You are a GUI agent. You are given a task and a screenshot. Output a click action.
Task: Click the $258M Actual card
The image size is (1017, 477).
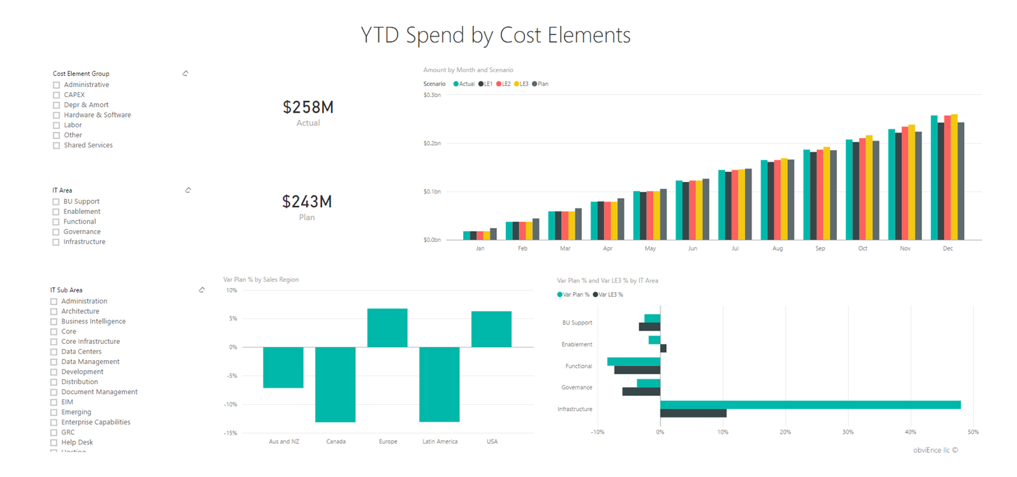pyautogui.click(x=307, y=112)
